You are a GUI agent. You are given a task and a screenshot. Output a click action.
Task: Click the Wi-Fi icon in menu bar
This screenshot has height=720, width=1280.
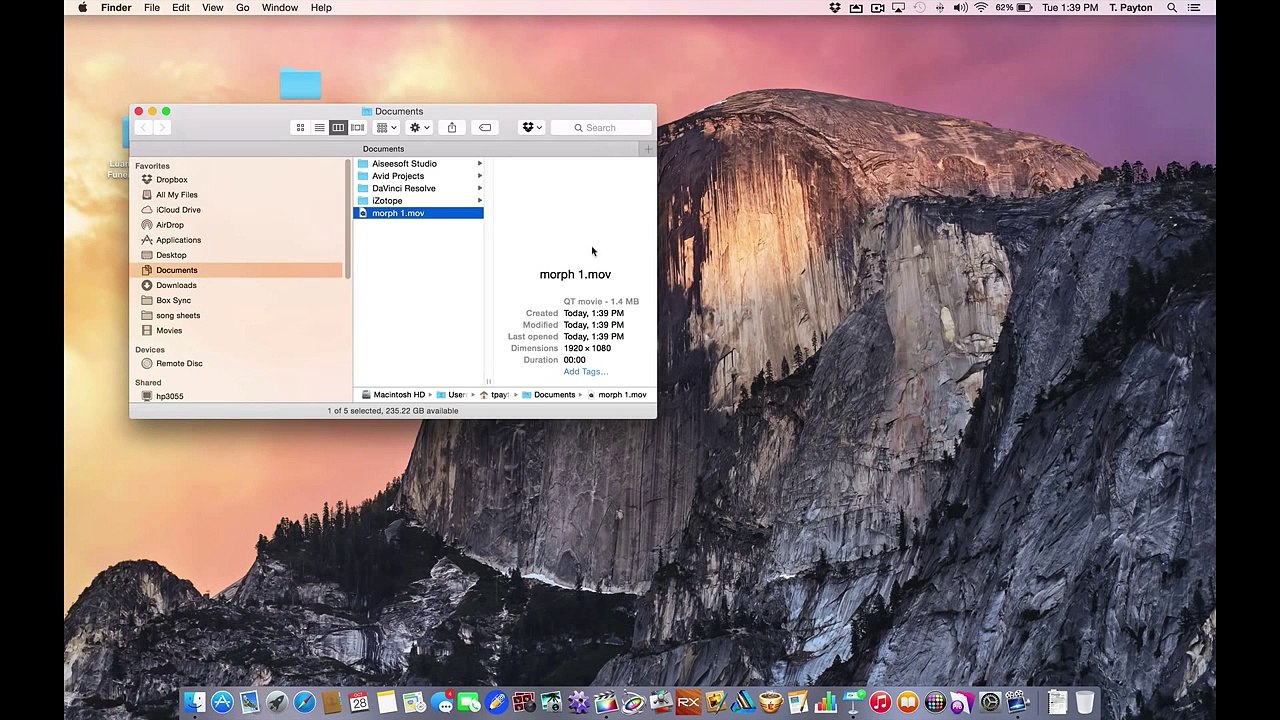coord(981,8)
